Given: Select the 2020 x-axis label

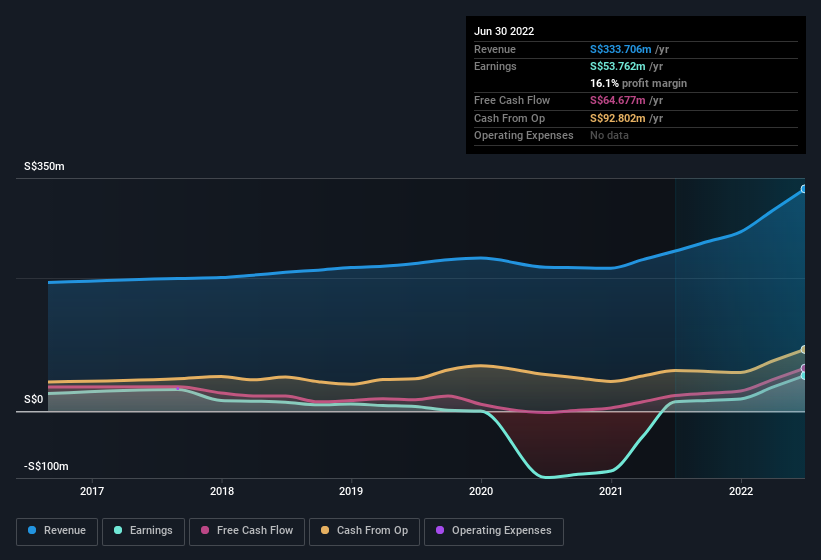Looking at the screenshot, I should [x=481, y=491].
